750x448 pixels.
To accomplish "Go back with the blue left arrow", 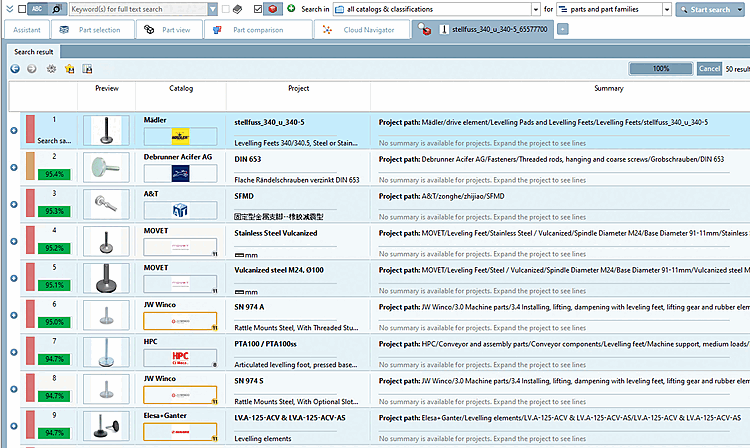I will (x=15, y=69).
